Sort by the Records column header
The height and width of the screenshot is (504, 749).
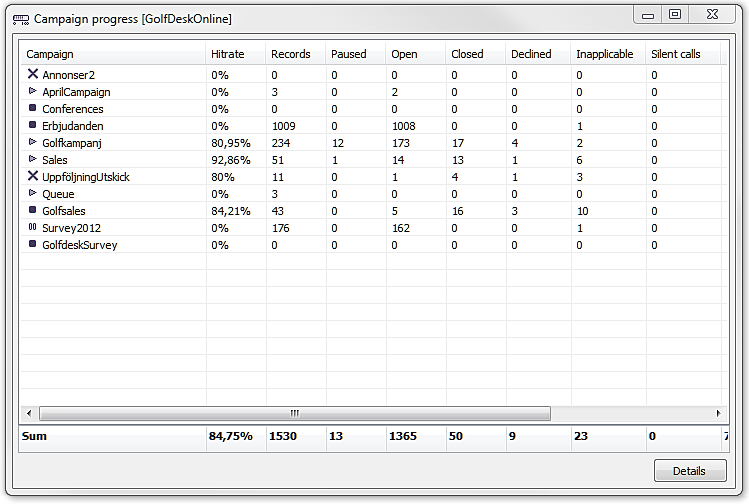[x=295, y=54]
